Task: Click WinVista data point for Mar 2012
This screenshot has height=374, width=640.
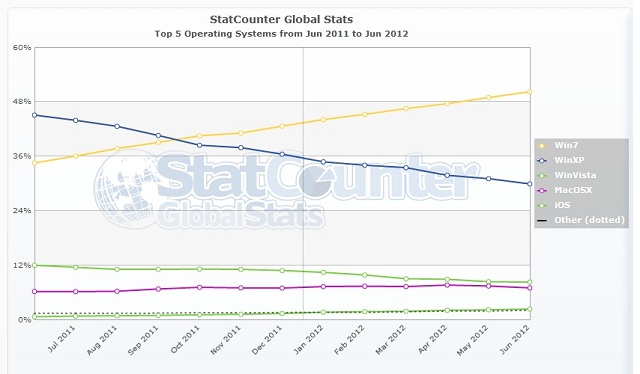Action: 406,279
